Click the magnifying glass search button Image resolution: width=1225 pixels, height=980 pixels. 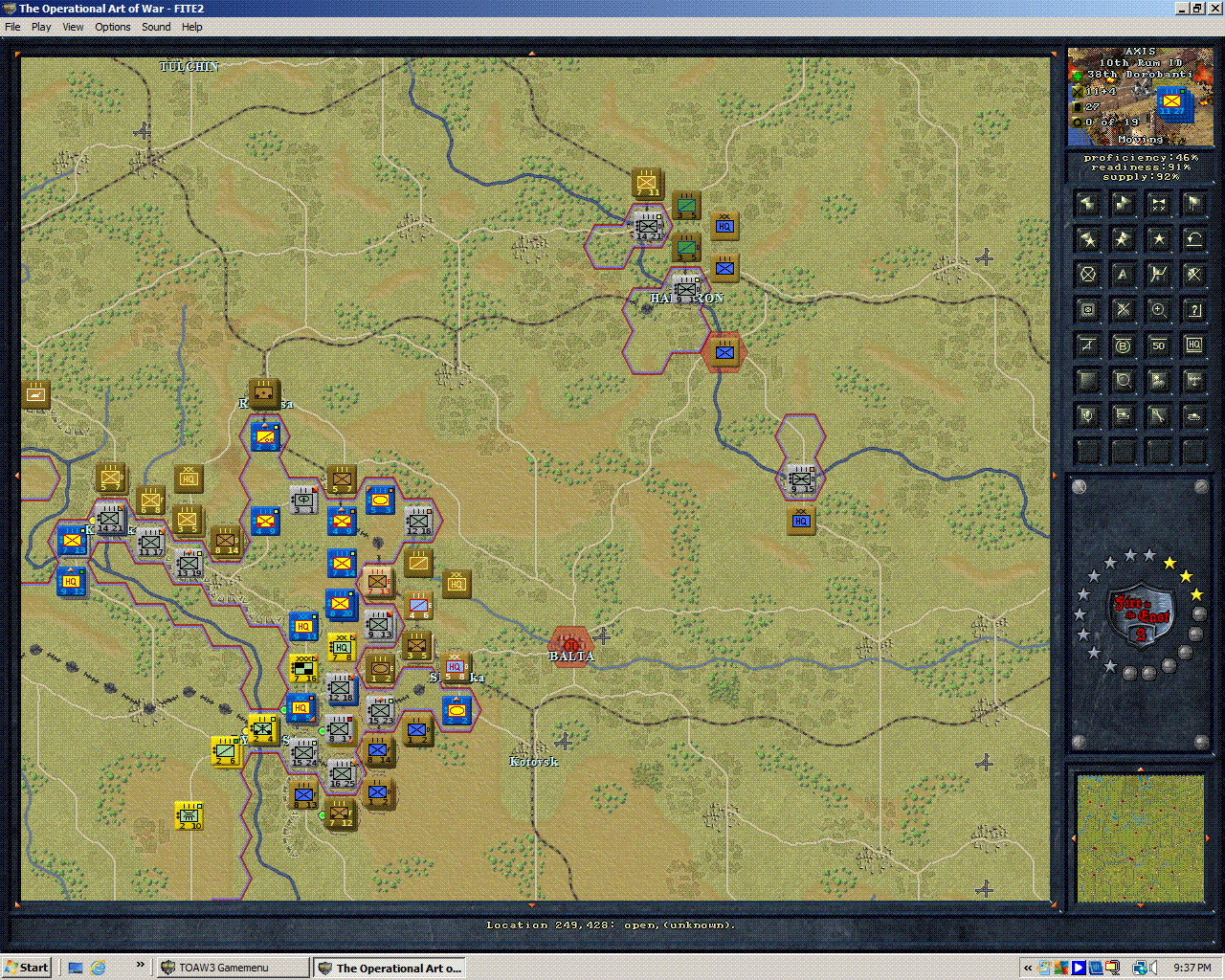tap(1123, 381)
